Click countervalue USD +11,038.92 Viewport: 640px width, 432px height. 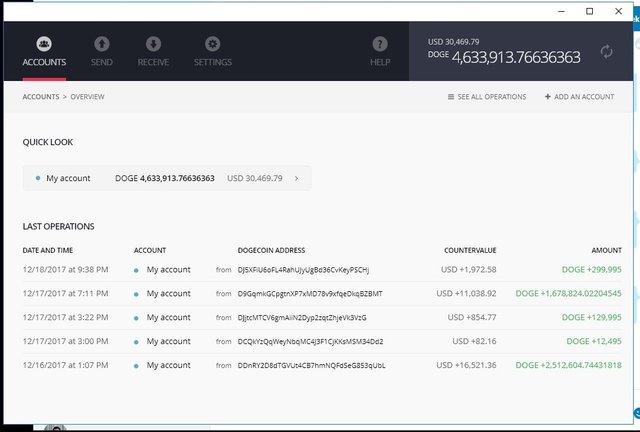pos(467,293)
